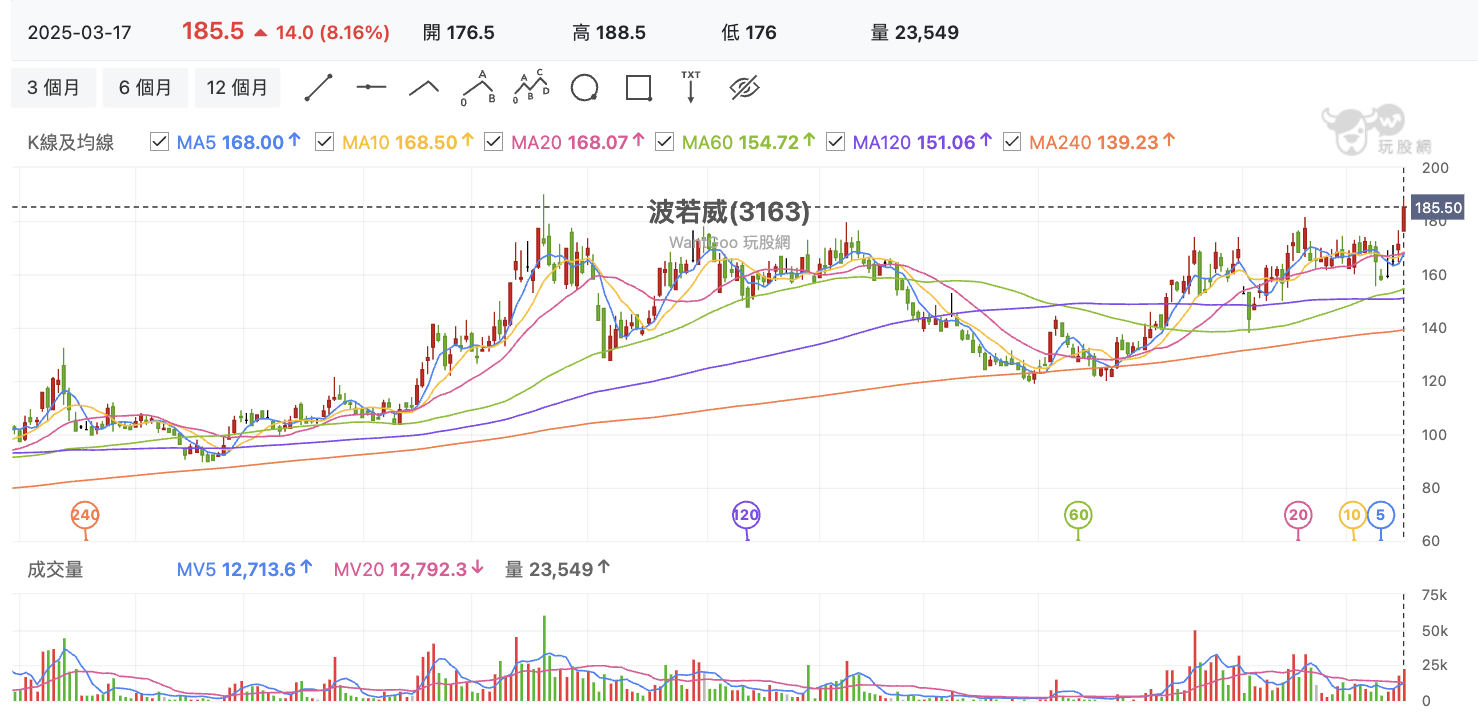Select the horizontal line drawing tool
This screenshot has width=1478, height=714.
pyautogui.click(x=371, y=87)
